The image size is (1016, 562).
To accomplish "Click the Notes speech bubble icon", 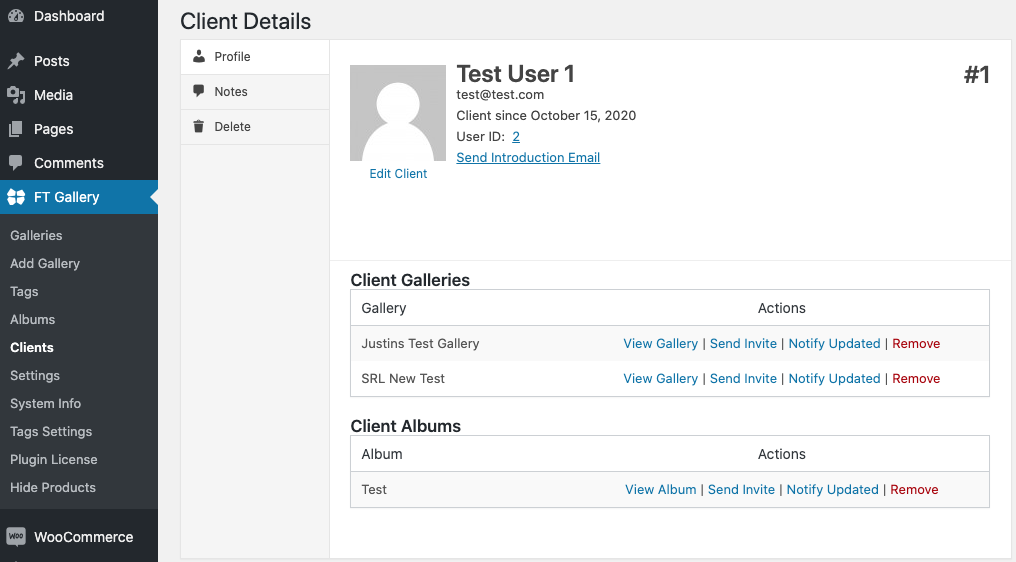I will point(199,91).
